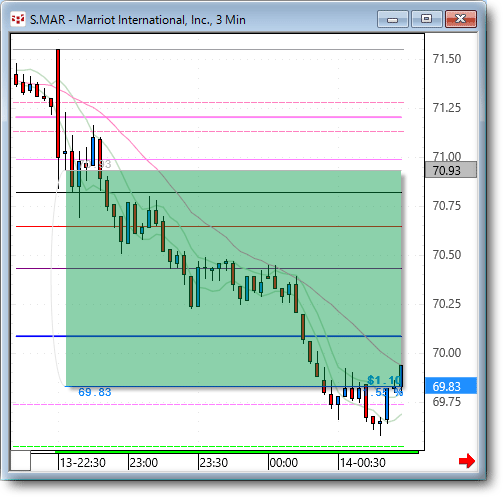This screenshot has width=504, height=498.
Task: Click the 70.25 price axis label
Action: point(447,304)
